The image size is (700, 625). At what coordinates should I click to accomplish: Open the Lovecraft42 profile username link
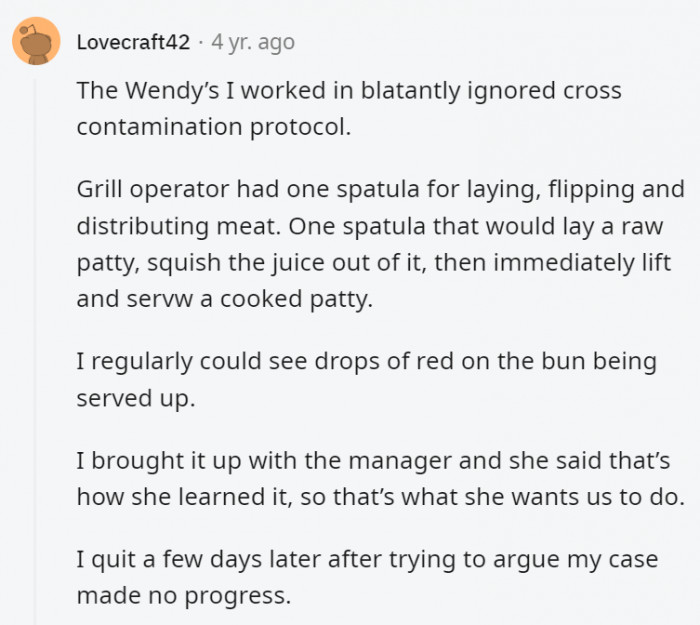point(133,42)
